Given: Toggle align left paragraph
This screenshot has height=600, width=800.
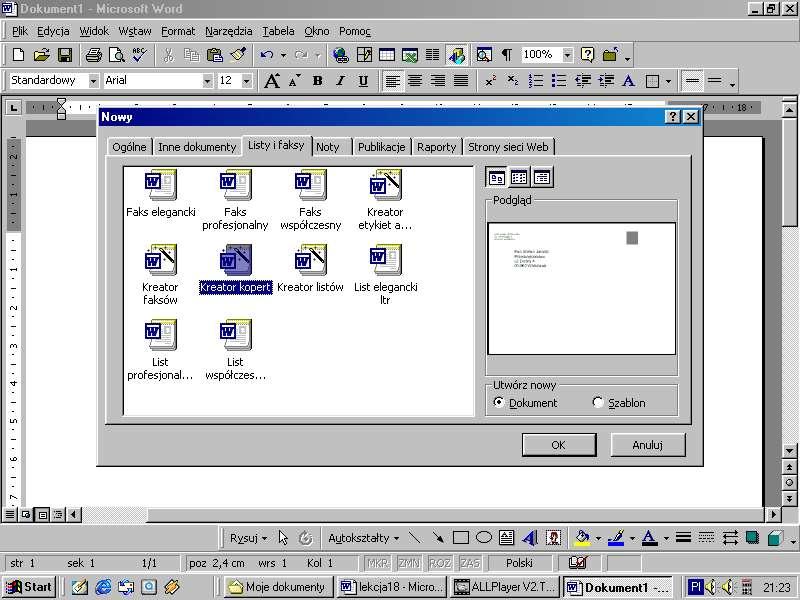Looking at the screenshot, I should pyautogui.click(x=392, y=81).
